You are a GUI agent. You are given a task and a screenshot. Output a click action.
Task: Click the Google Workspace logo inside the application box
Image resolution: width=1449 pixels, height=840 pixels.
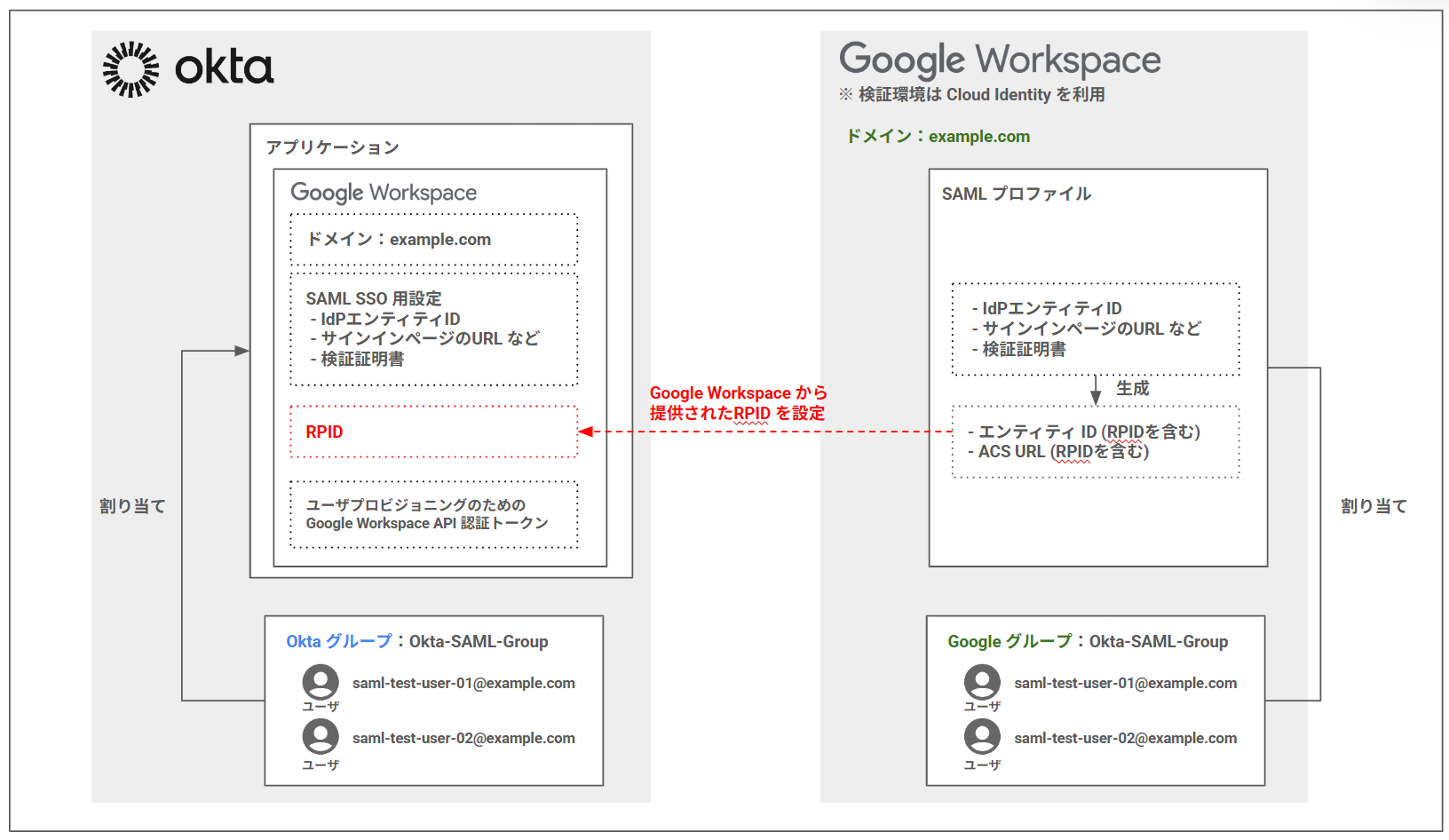coord(384,193)
